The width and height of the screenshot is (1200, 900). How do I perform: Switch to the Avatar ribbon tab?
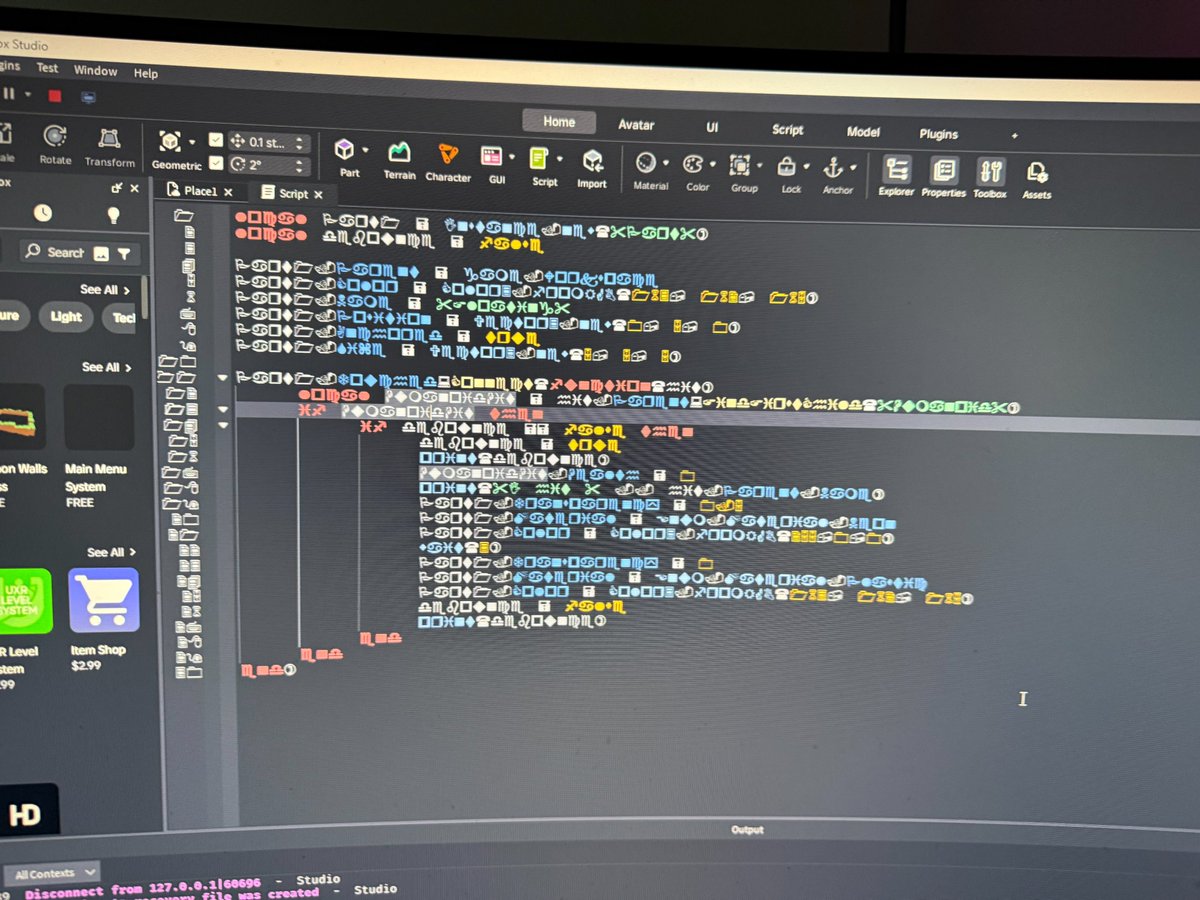pyautogui.click(x=636, y=125)
